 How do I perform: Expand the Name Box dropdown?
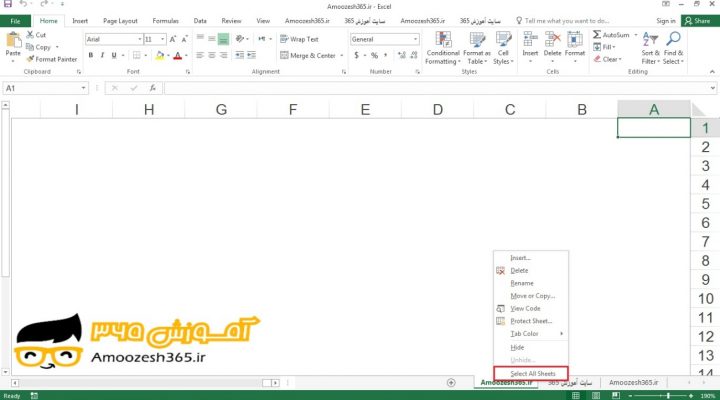point(83,88)
